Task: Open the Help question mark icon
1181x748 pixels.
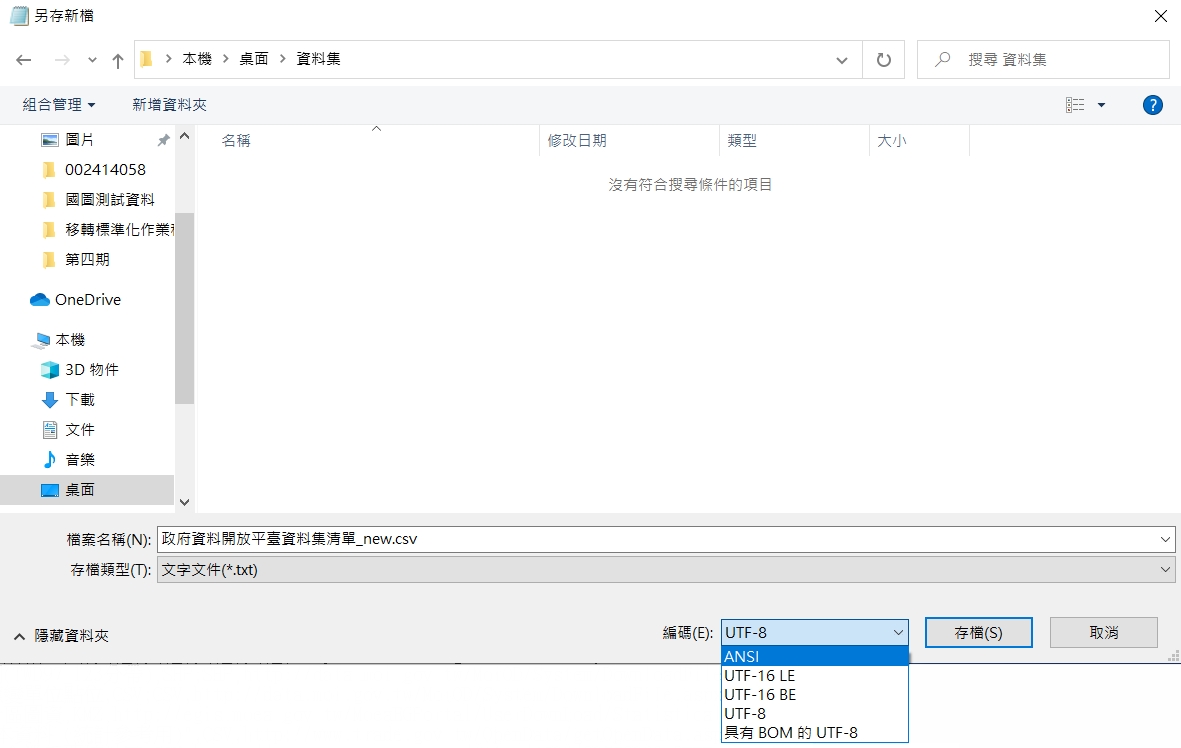Action: 1152,105
